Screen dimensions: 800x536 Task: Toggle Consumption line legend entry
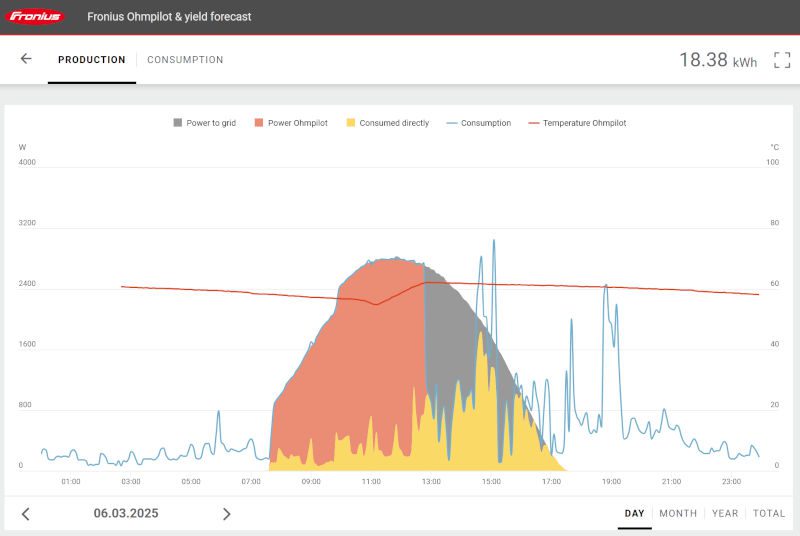479,123
